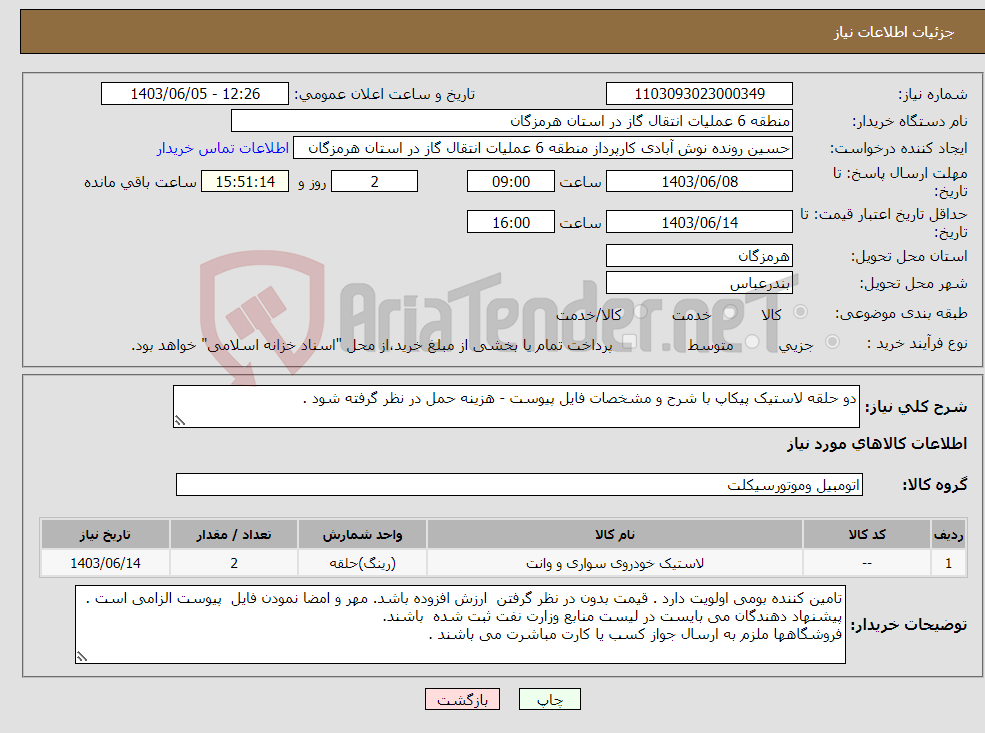Viewport: 985px width, 733px height.
Task: Click the page header جزئیات اطلاعات نیاز
Action: point(893,32)
